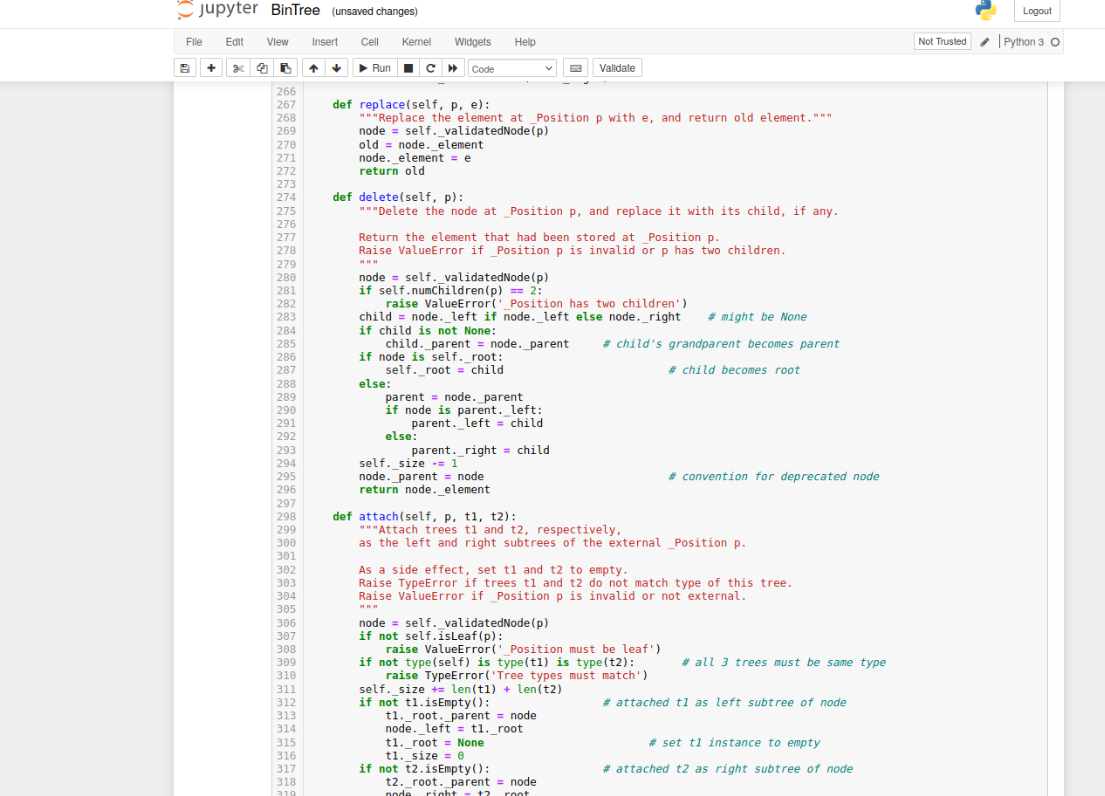Copy the selected cell
The image size is (1105, 796).
261,67
